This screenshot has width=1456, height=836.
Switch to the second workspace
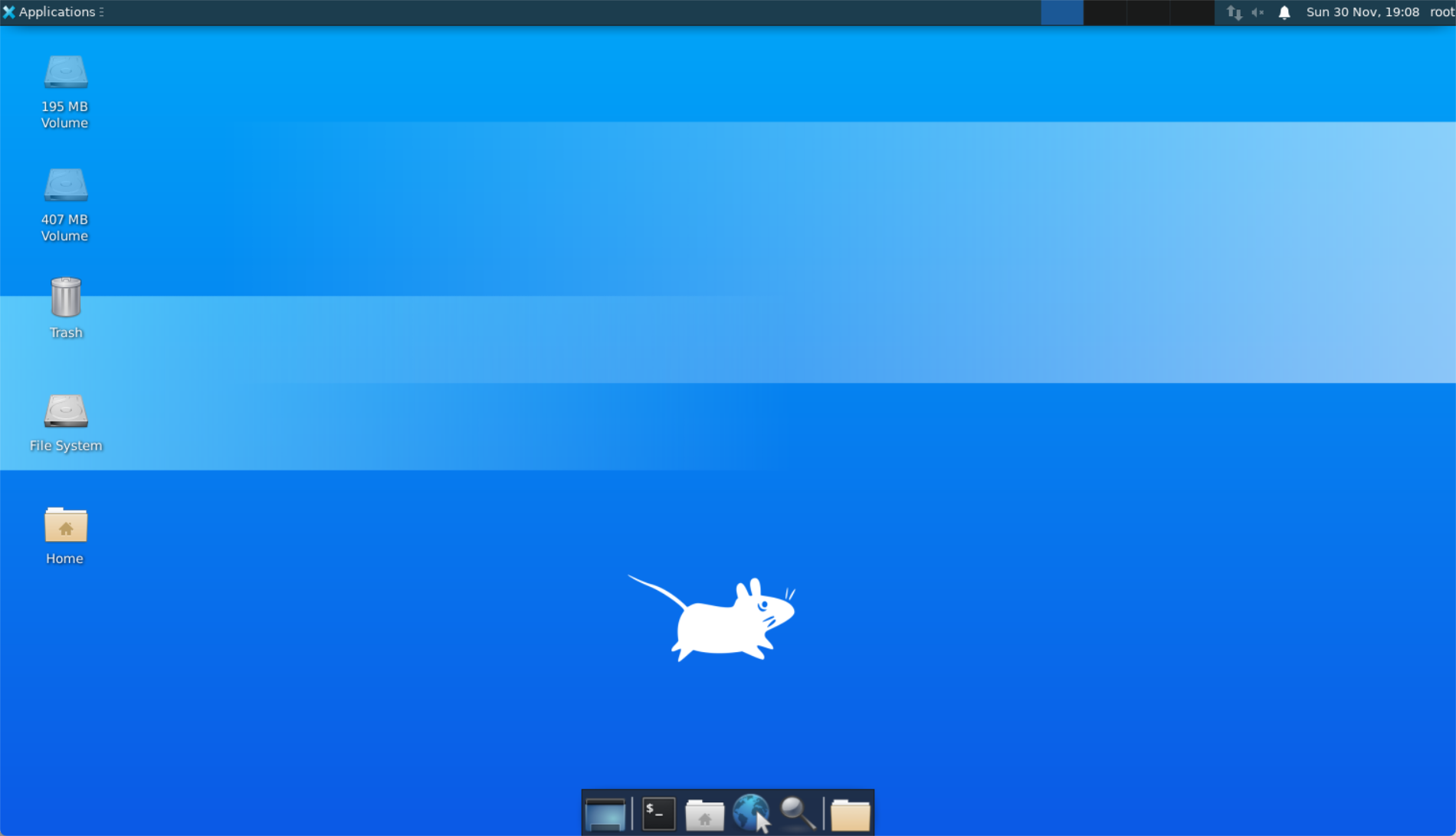point(1105,12)
